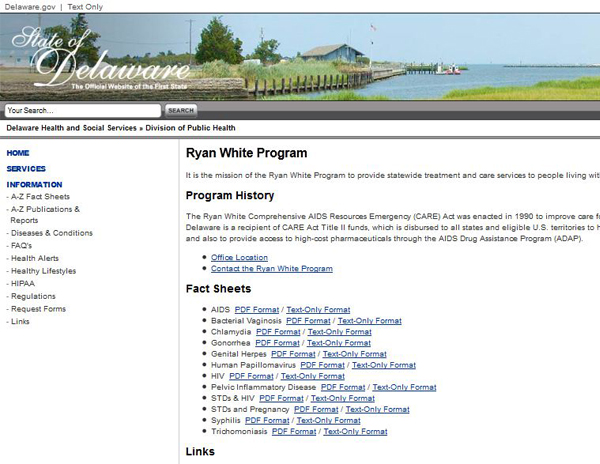600x464 pixels.
Task: Click the Program History heading
Action: tap(230, 195)
